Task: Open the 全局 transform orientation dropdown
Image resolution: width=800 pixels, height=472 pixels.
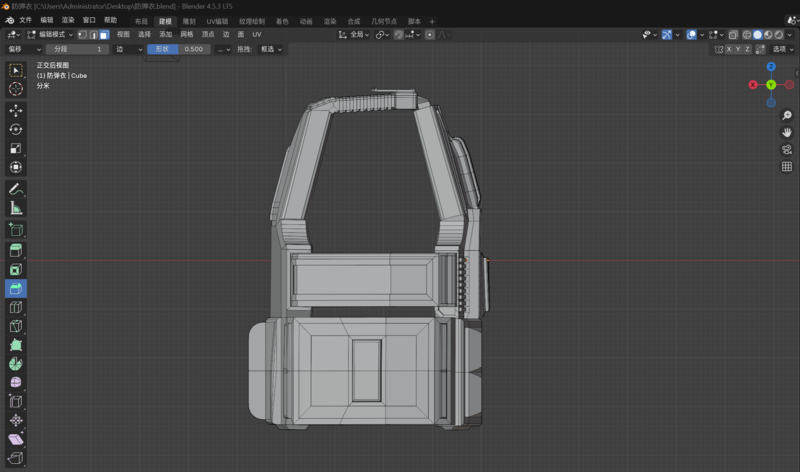Action: [x=355, y=35]
